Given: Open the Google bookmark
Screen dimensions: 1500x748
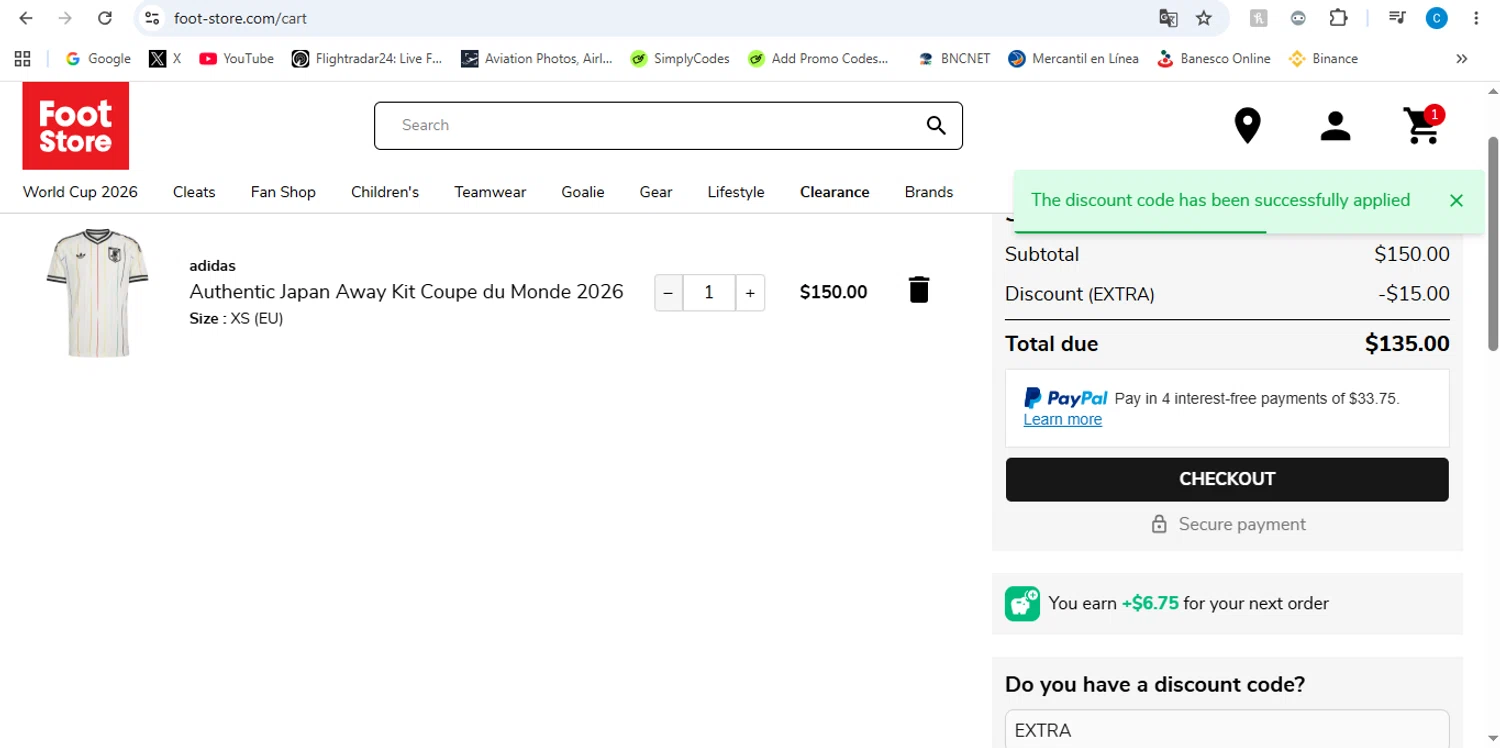Looking at the screenshot, I should (x=98, y=59).
